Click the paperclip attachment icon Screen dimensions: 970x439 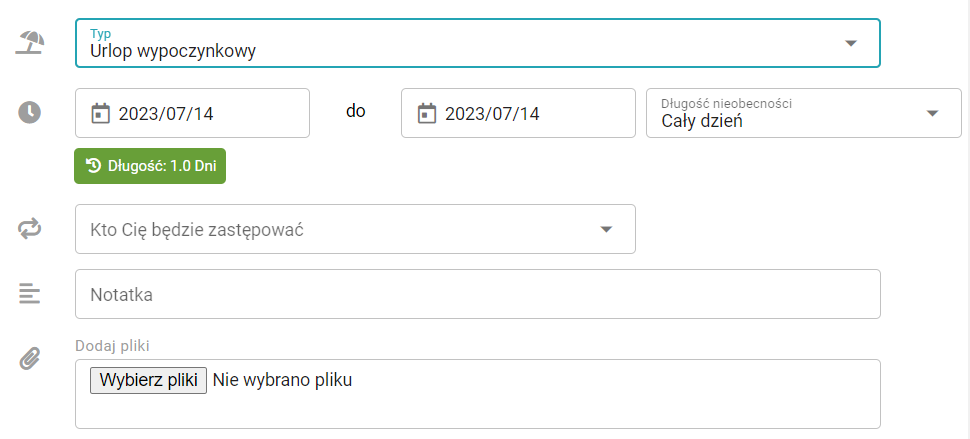(30, 357)
